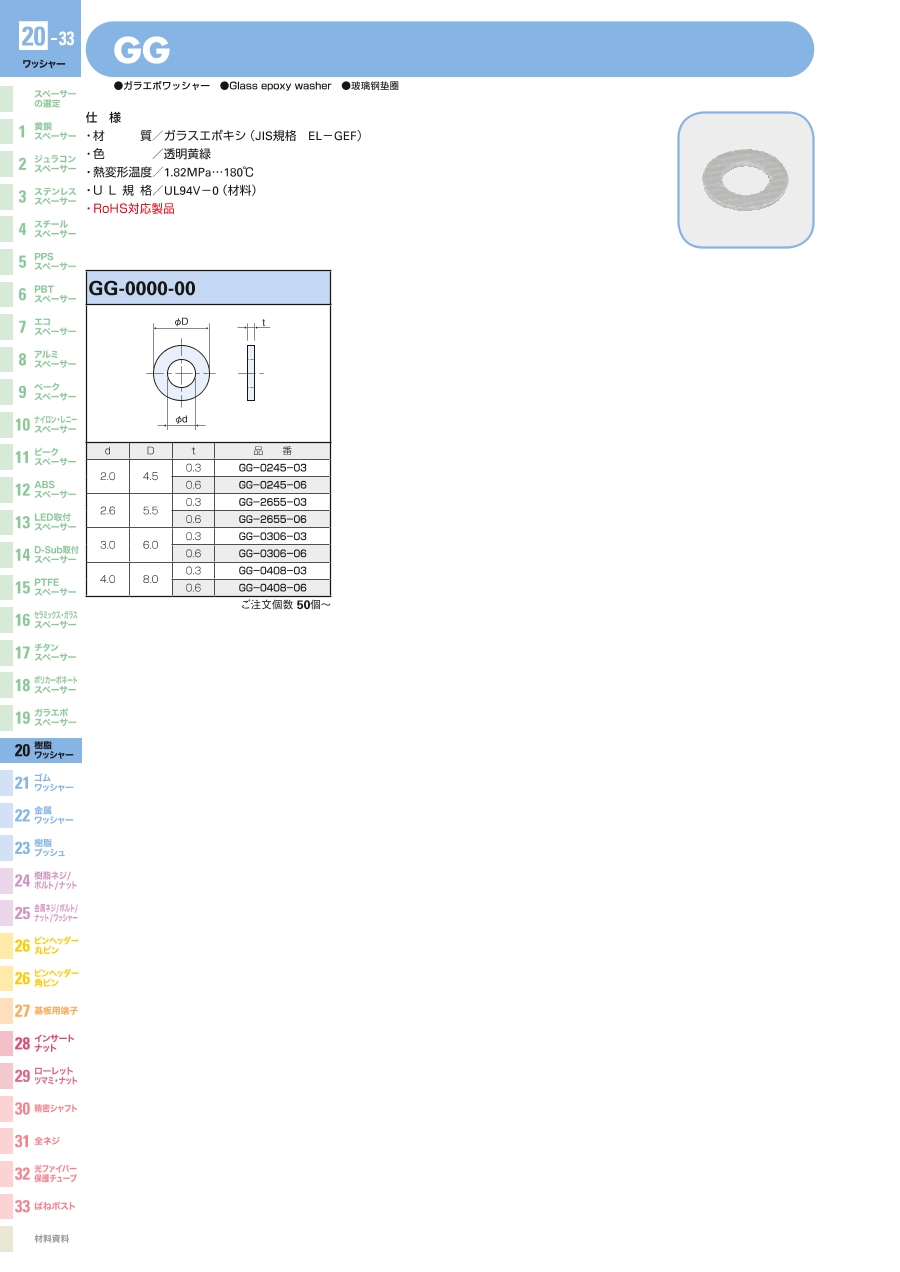900x1272 pixels.
Task: Click the GG-0000-00 table header
Action: tap(208, 288)
